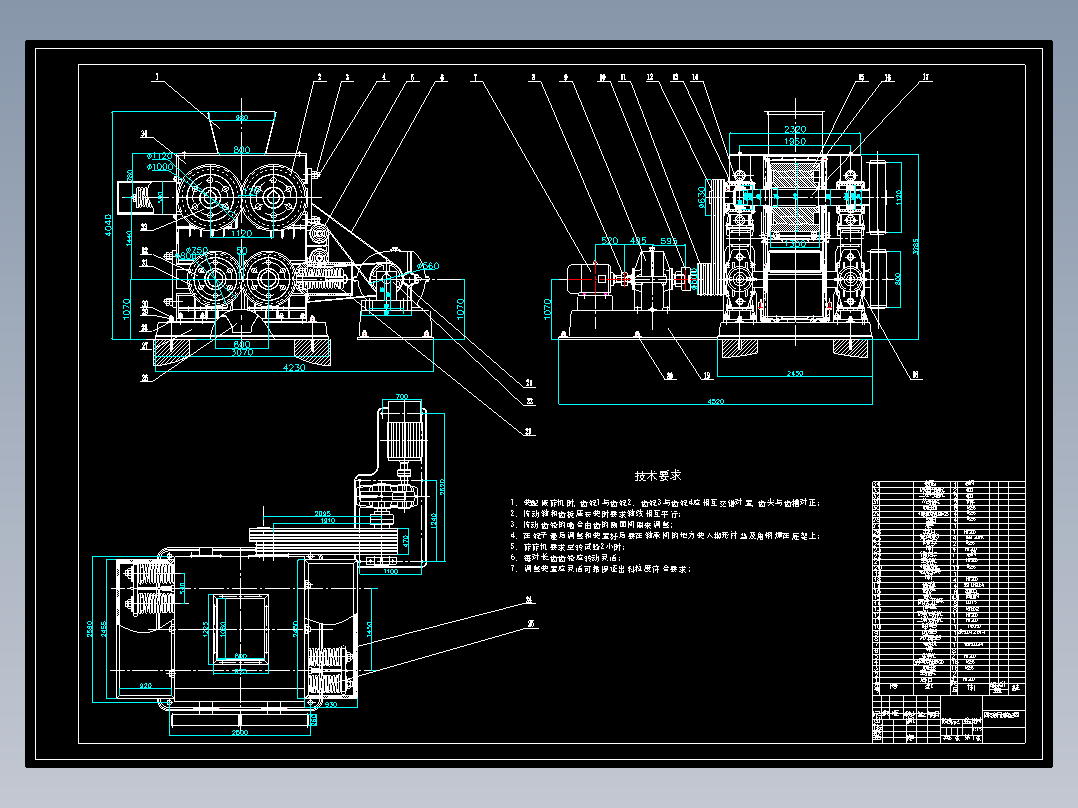This screenshot has height=808, width=1078.
Task: Select the 4230 overall width dimension
Action: point(294,367)
